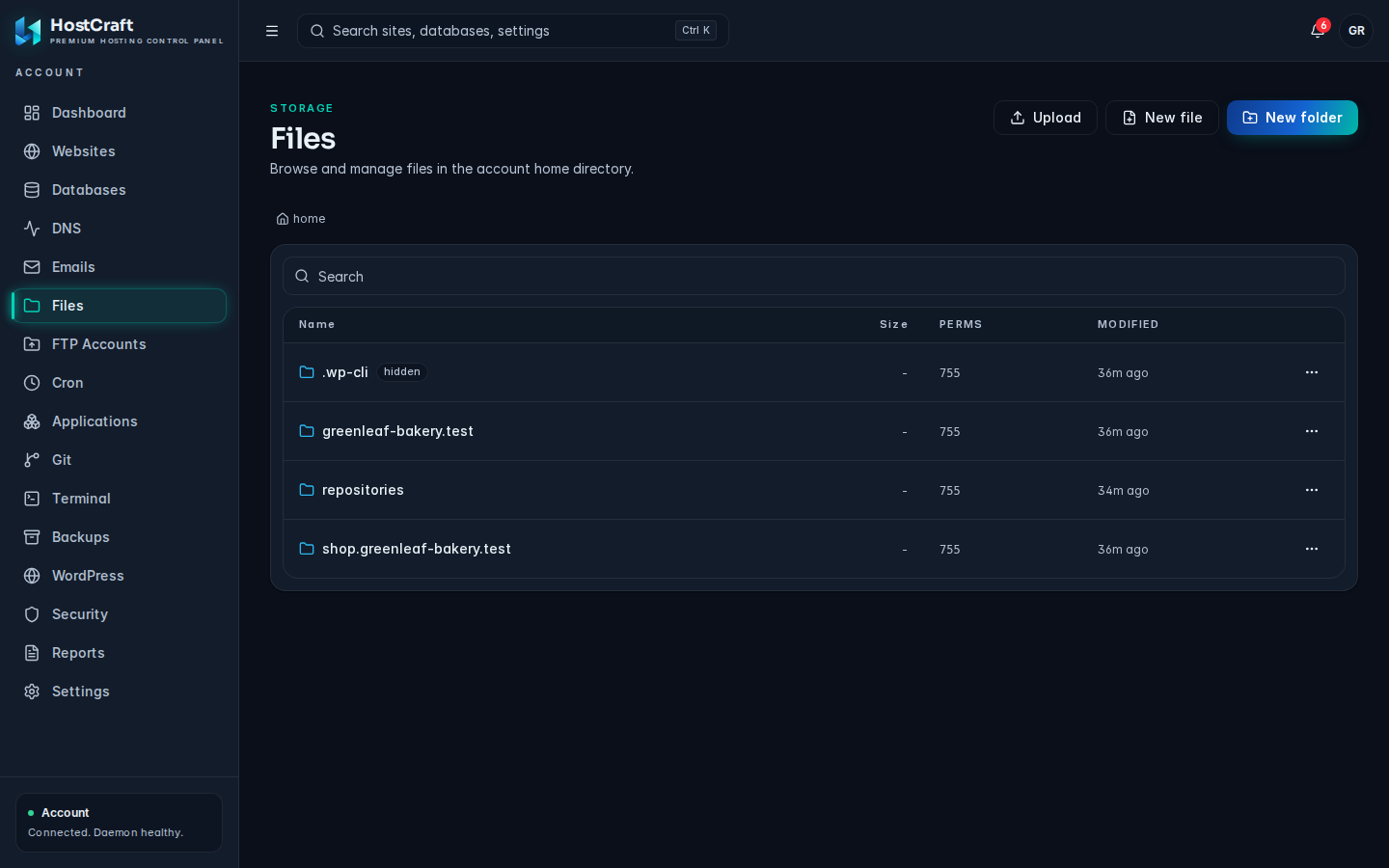The height and width of the screenshot is (868, 1389).
Task: Open GR user avatar menu
Action: (1356, 31)
